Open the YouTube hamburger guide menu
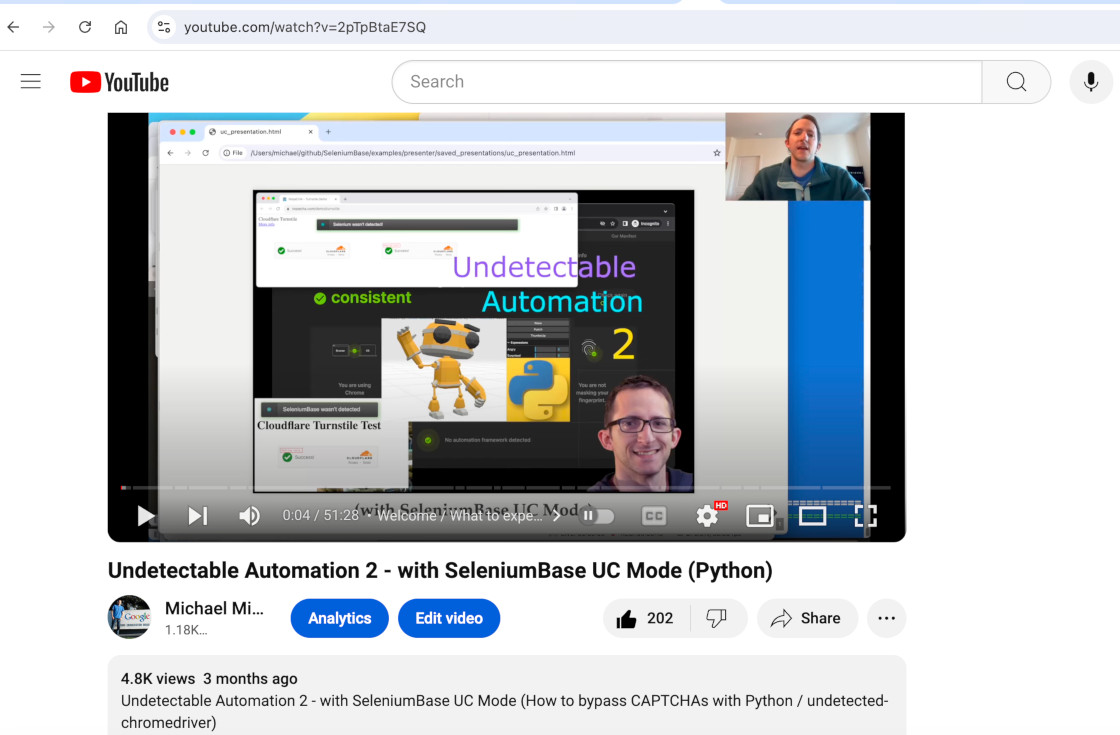This screenshot has width=1120, height=735. 31,81
